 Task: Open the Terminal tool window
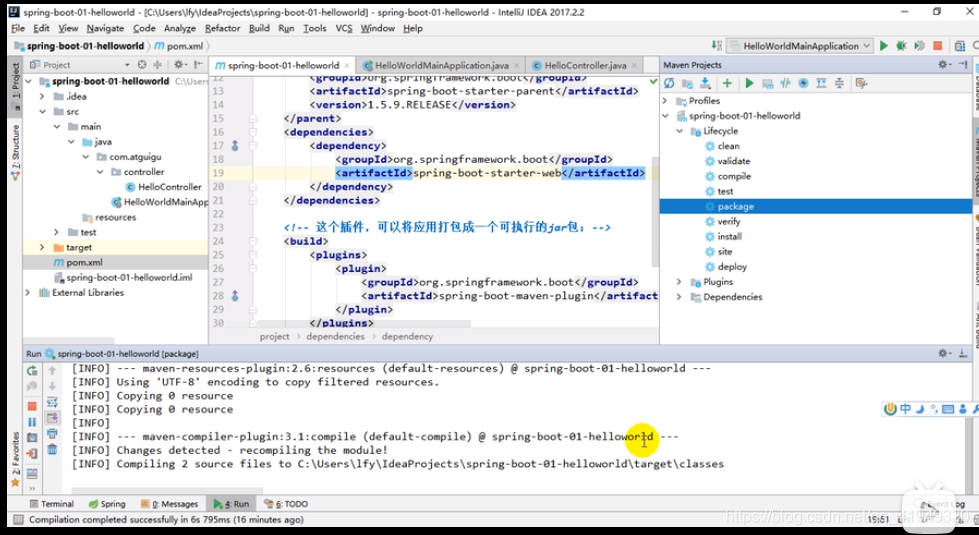tap(52, 504)
